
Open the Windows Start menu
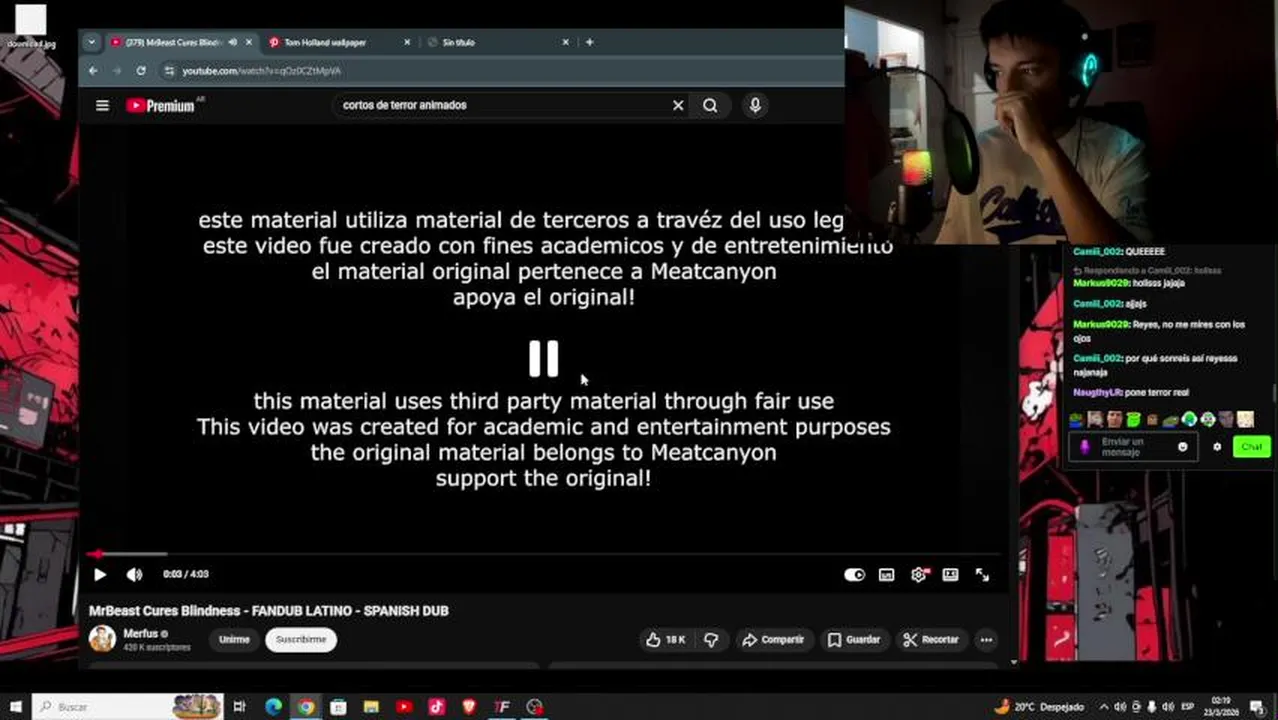[x=15, y=707]
